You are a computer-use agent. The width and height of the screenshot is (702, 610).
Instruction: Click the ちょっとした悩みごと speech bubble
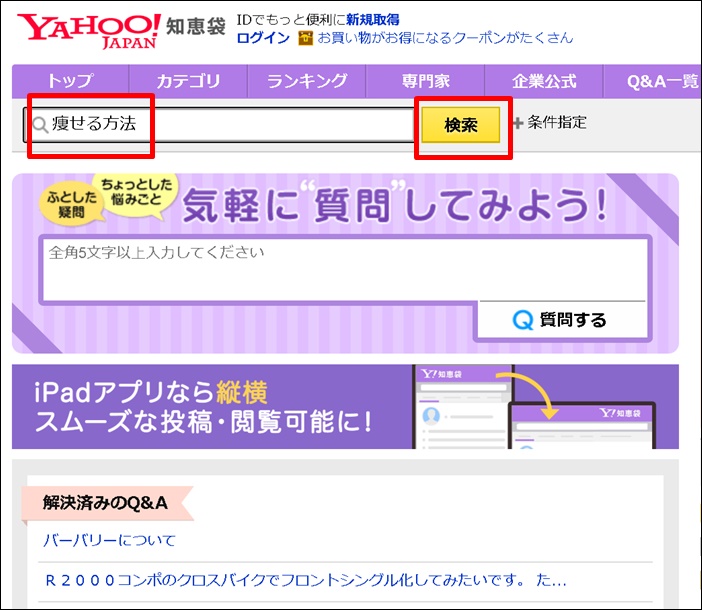click(x=136, y=189)
